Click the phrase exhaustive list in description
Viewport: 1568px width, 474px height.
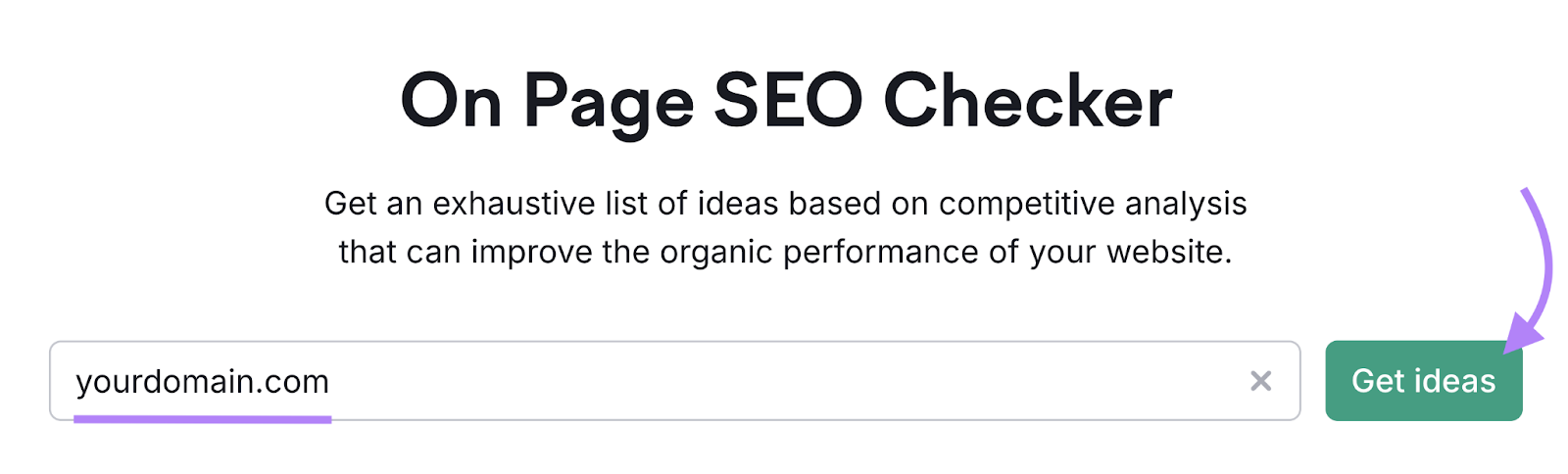[x=540, y=204]
